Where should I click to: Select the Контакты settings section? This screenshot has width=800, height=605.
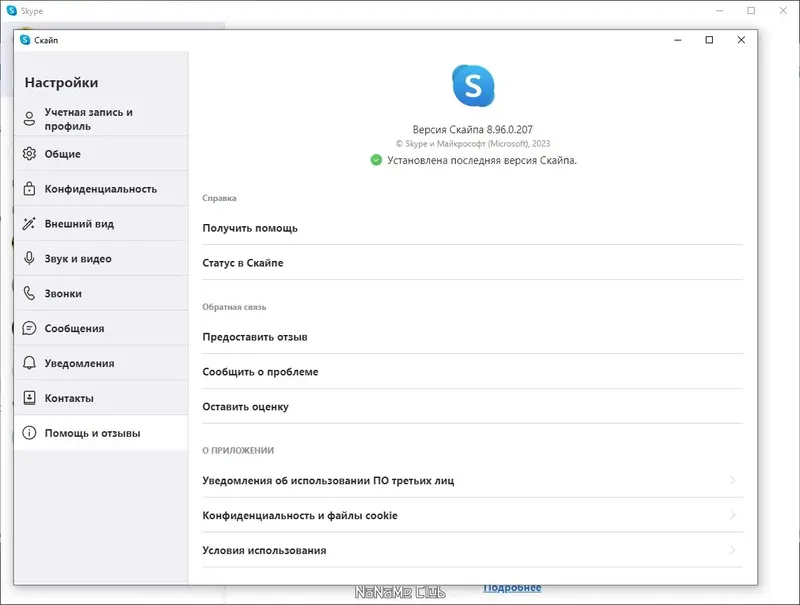101,398
